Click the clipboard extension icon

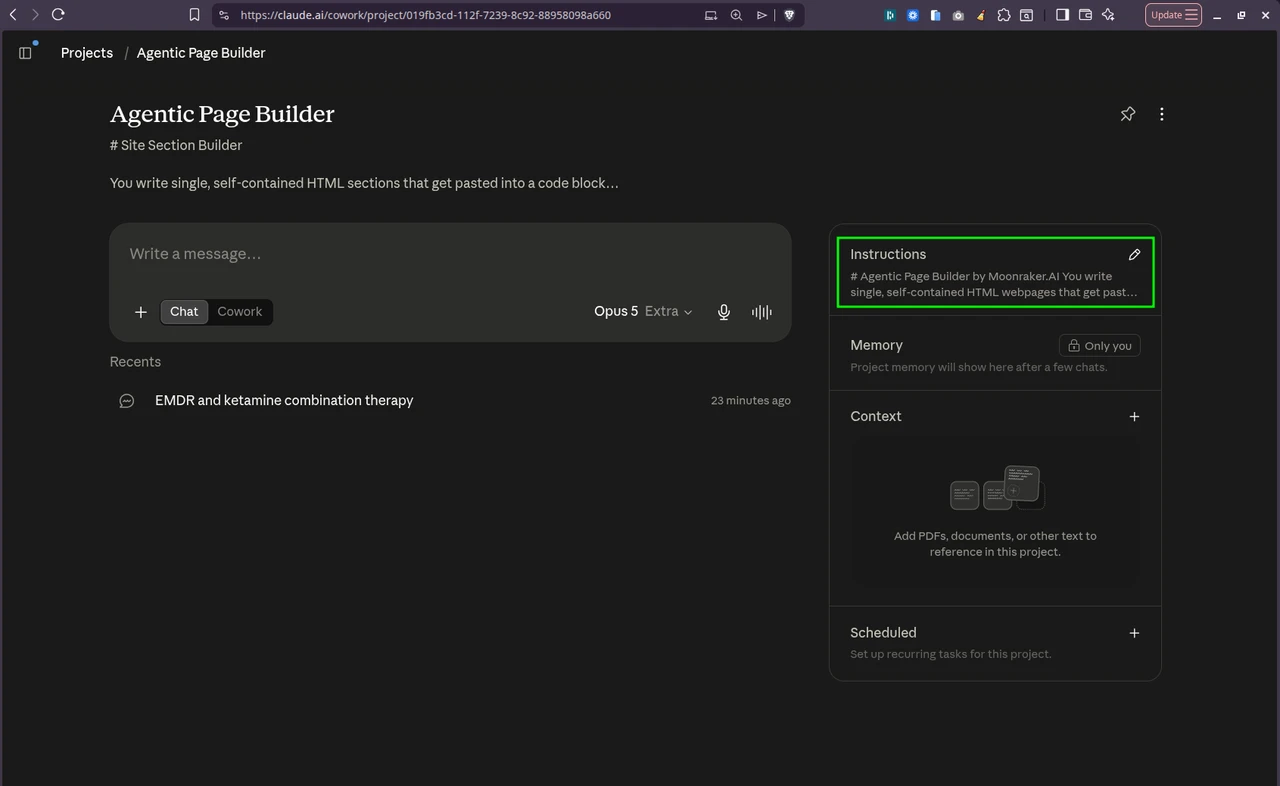coord(935,15)
